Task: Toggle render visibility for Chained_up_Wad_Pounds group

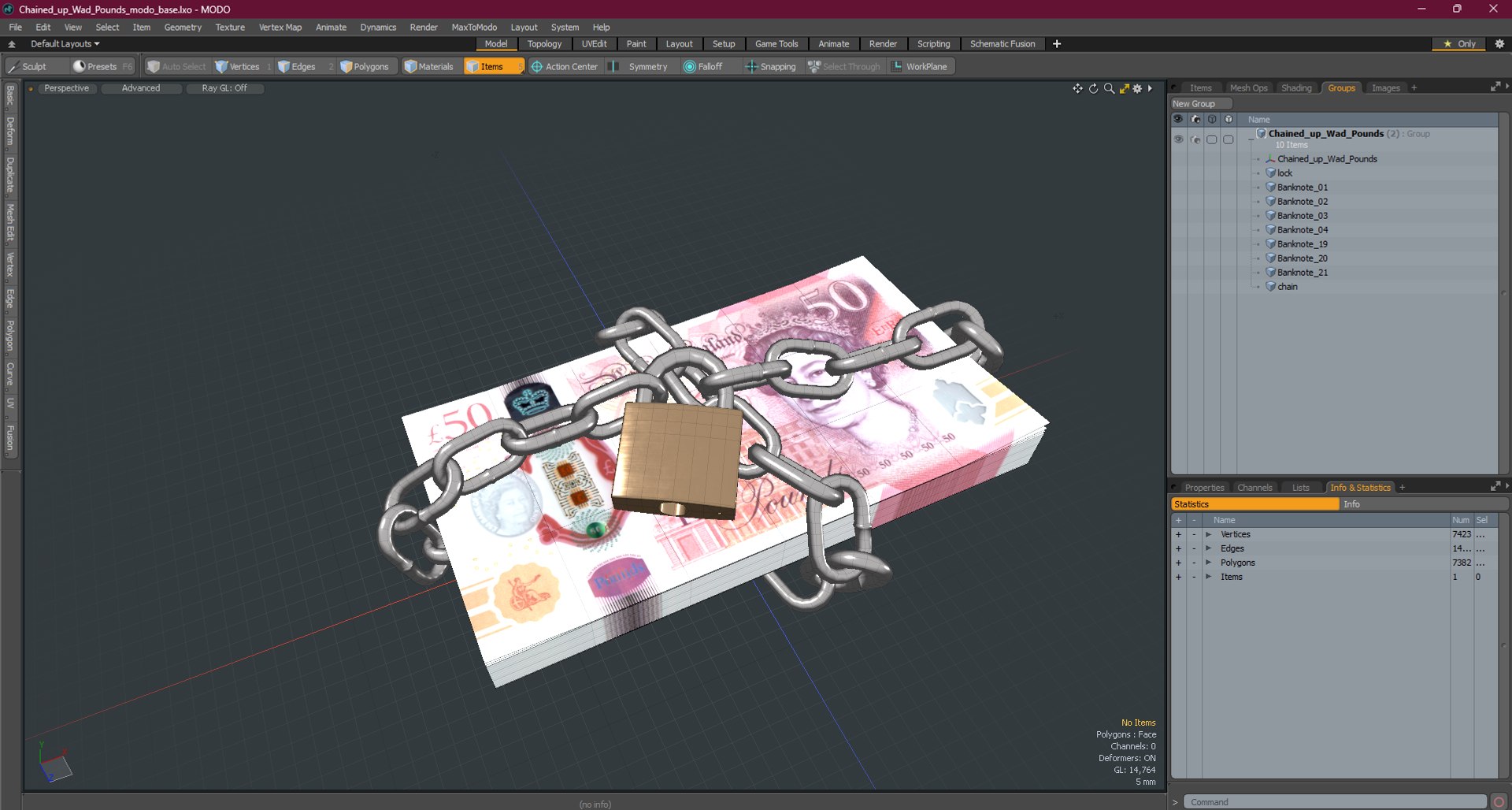Action: pyautogui.click(x=1195, y=139)
